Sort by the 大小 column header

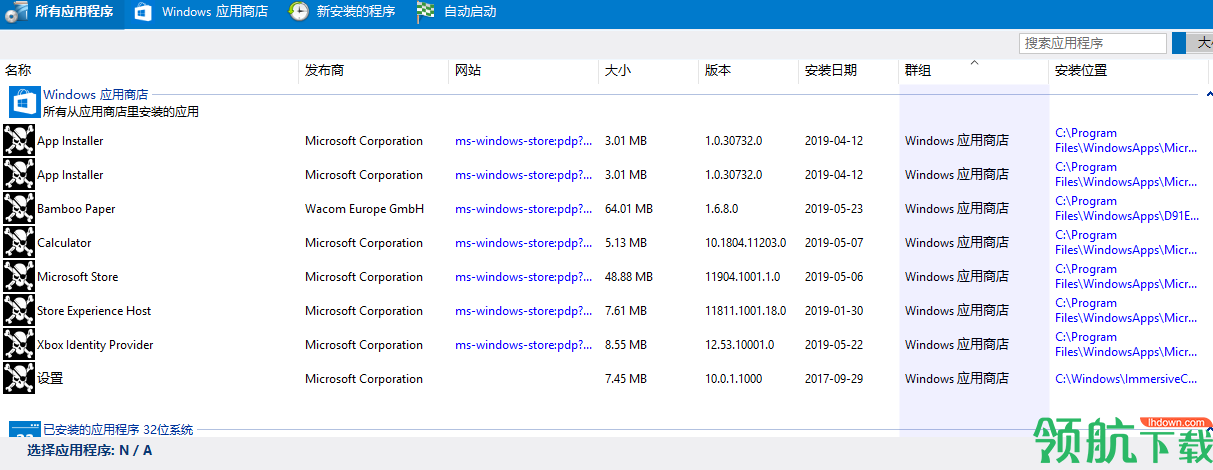pyautogui.click(x=618, y=71)
